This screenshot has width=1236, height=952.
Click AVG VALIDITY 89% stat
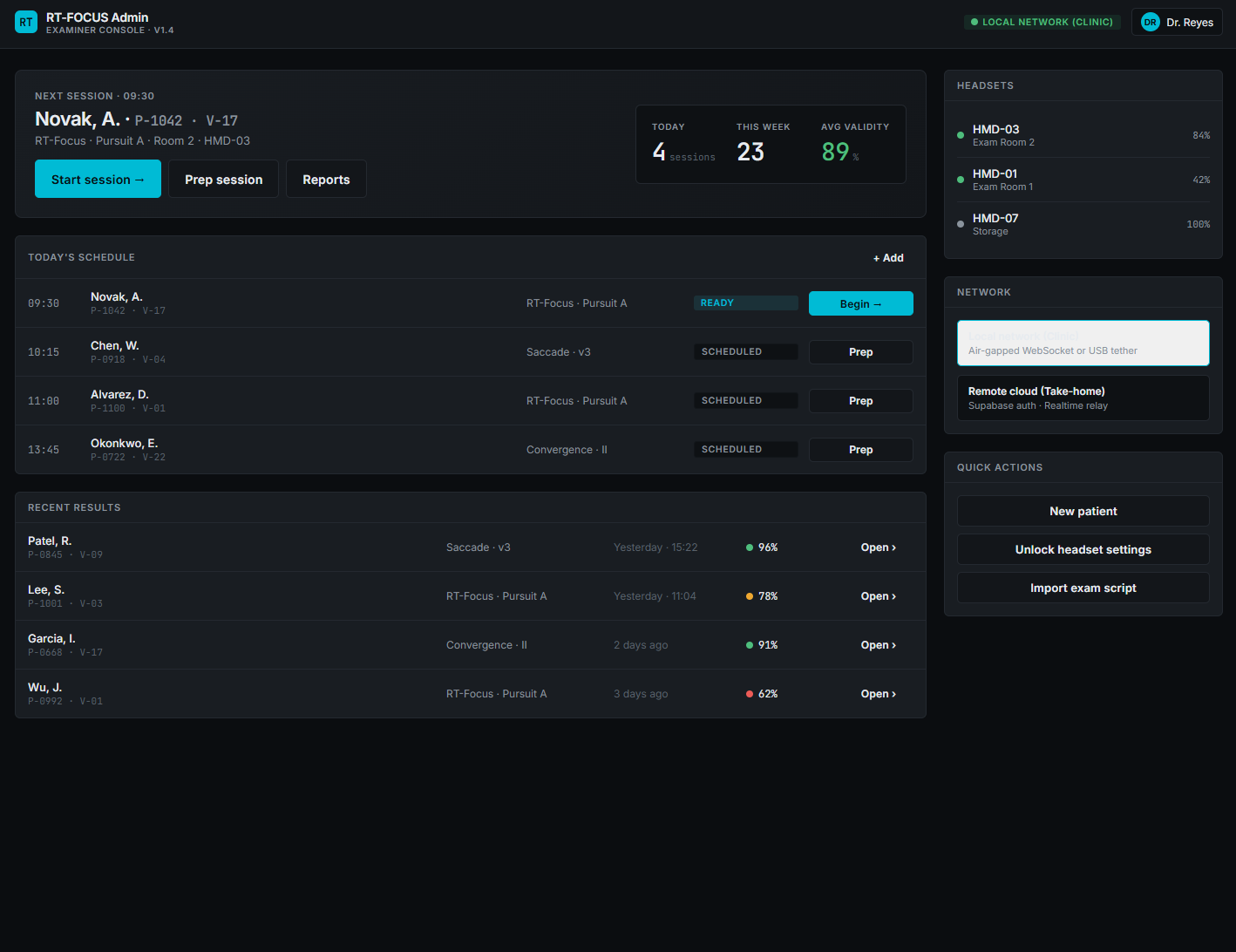pos(855,143)
